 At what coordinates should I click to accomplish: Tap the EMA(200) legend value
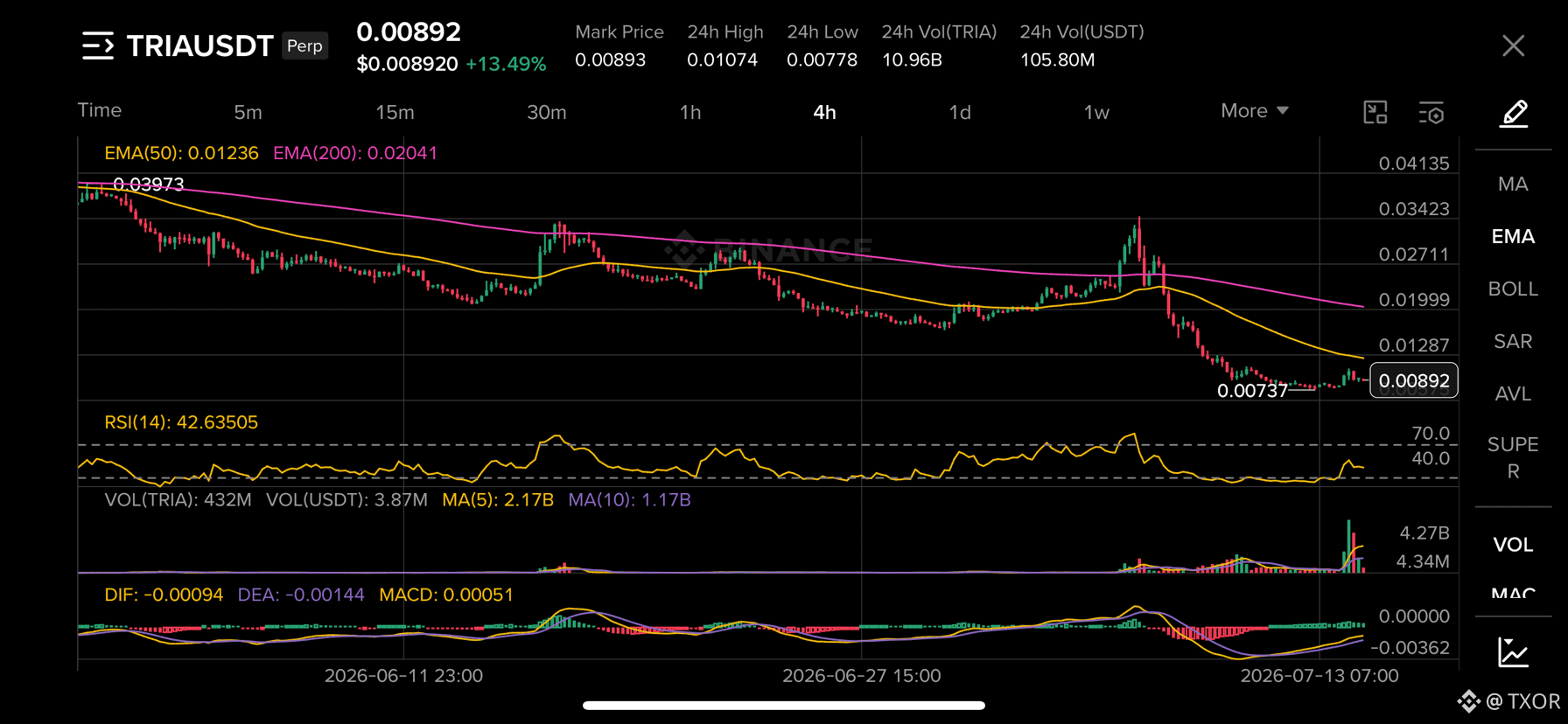click(355, 153)
